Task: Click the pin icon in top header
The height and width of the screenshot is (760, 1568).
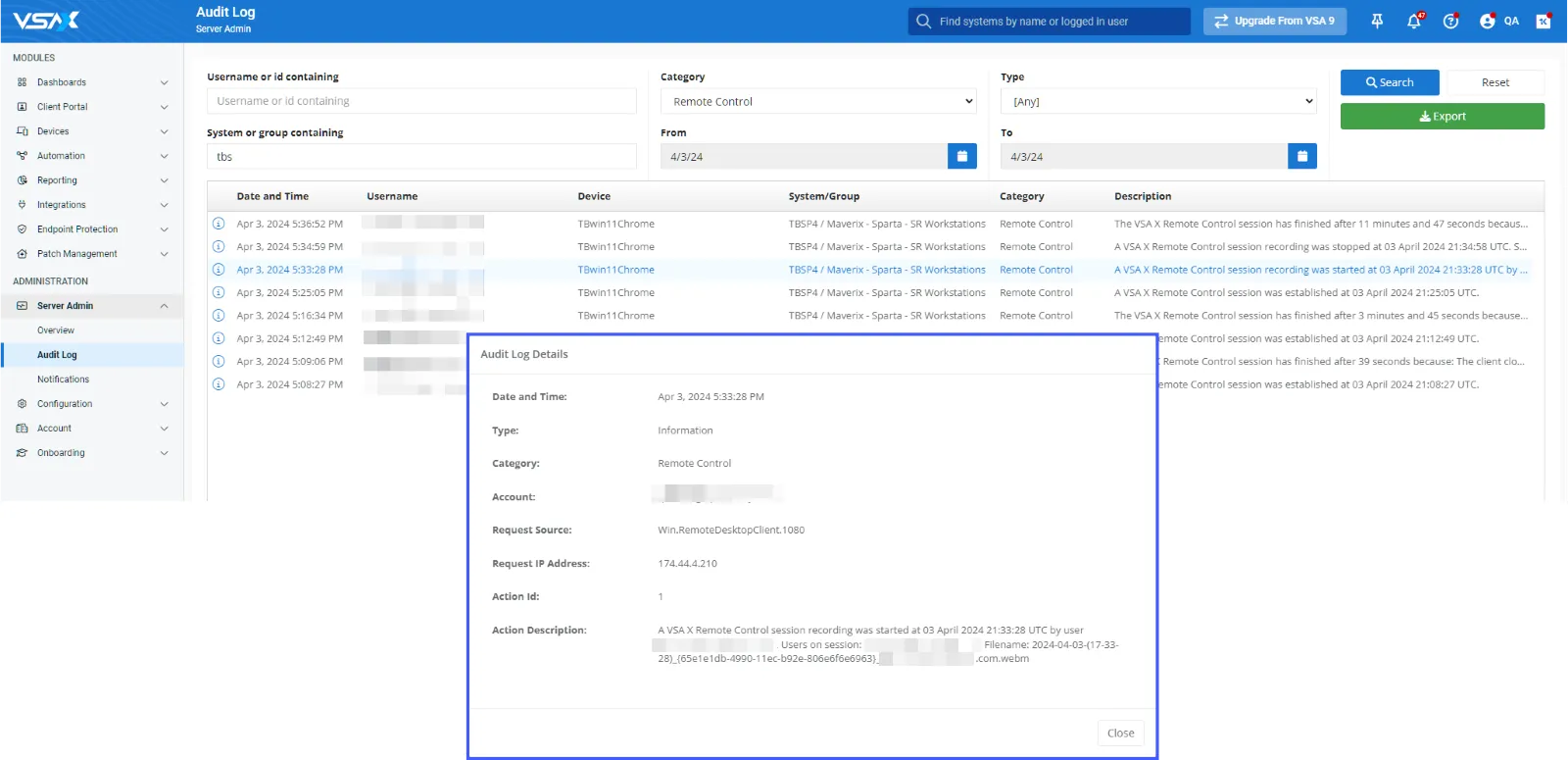Action: coord(1377,21)
